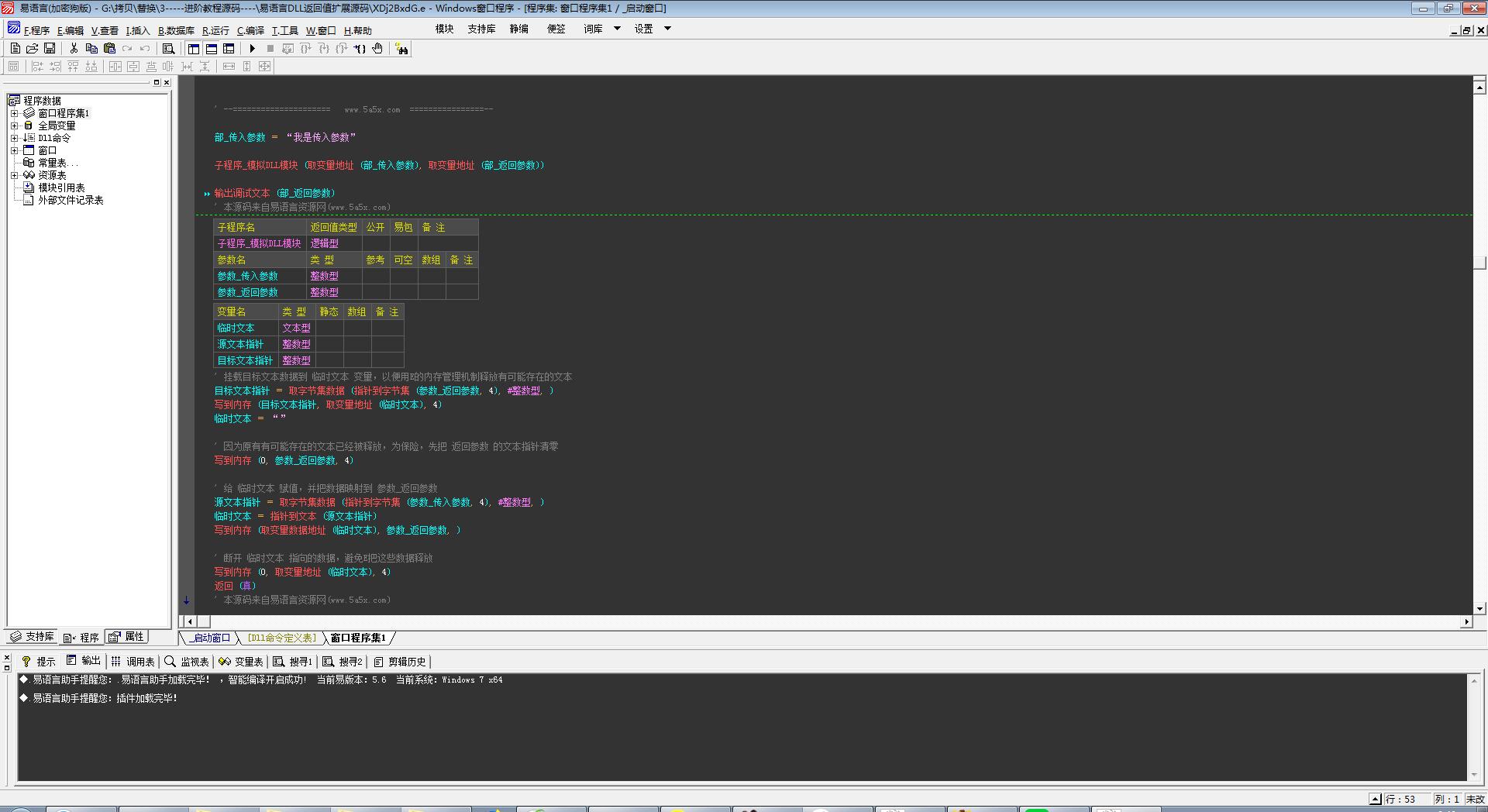Switch to the 属性 side panel tab
Viewport: 1488px width, 812px height.
click(x=126, y=637)
